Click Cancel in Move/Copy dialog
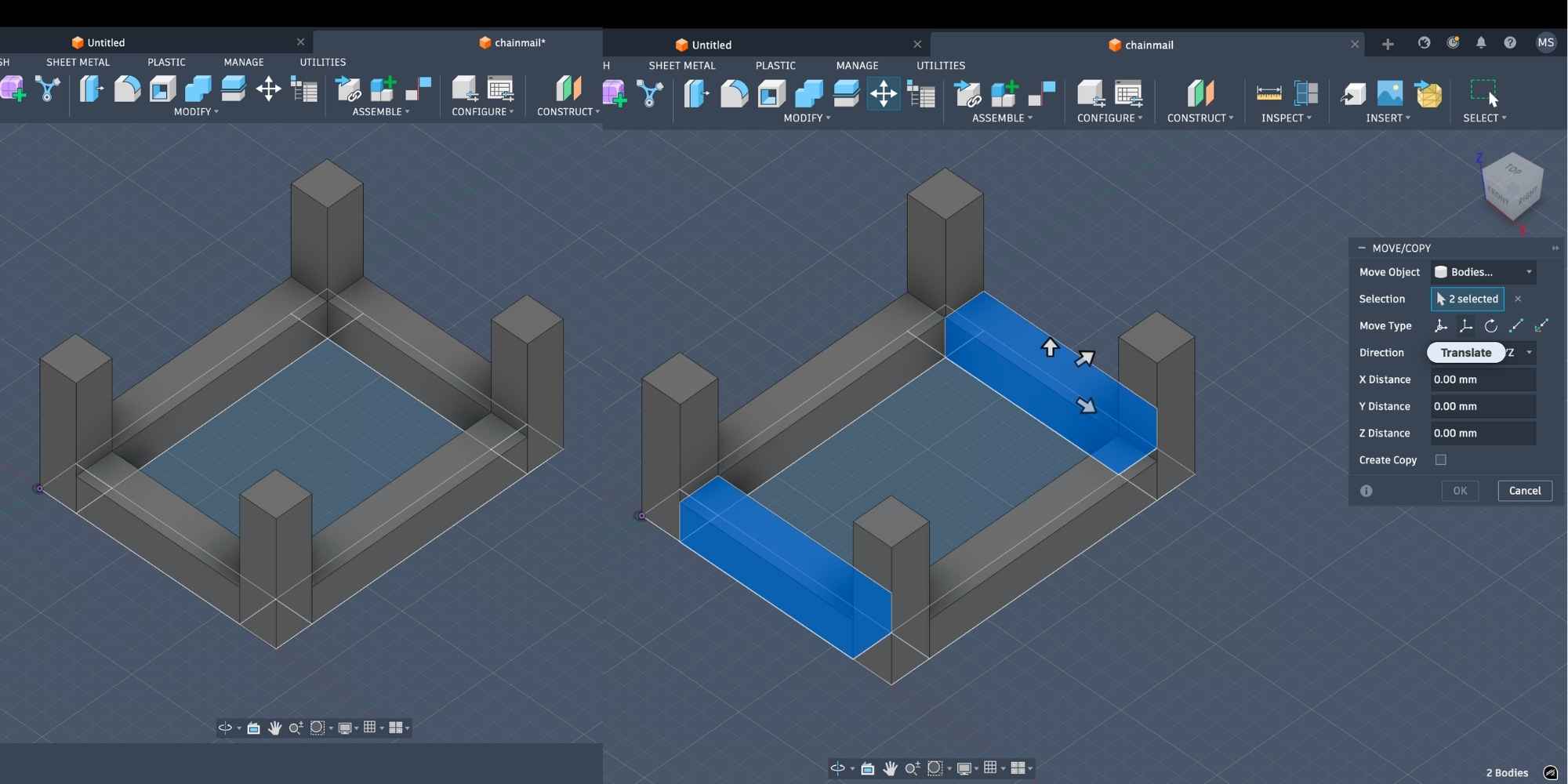1568x784 pixels. tap(1525, 491)
